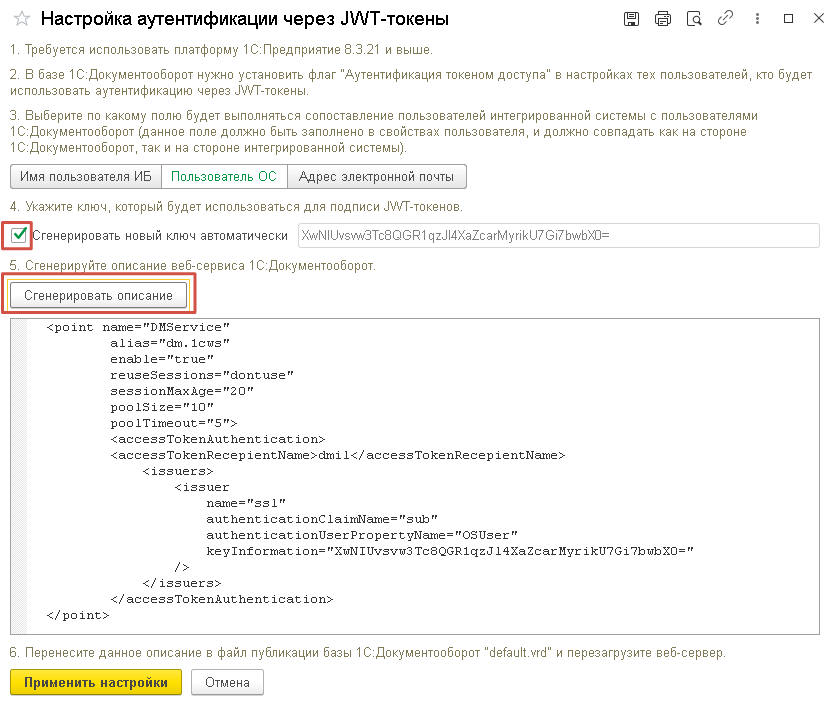Select 'Пользователь ОС' matching option
Screen dimensions: 839x708
point(224,176)
